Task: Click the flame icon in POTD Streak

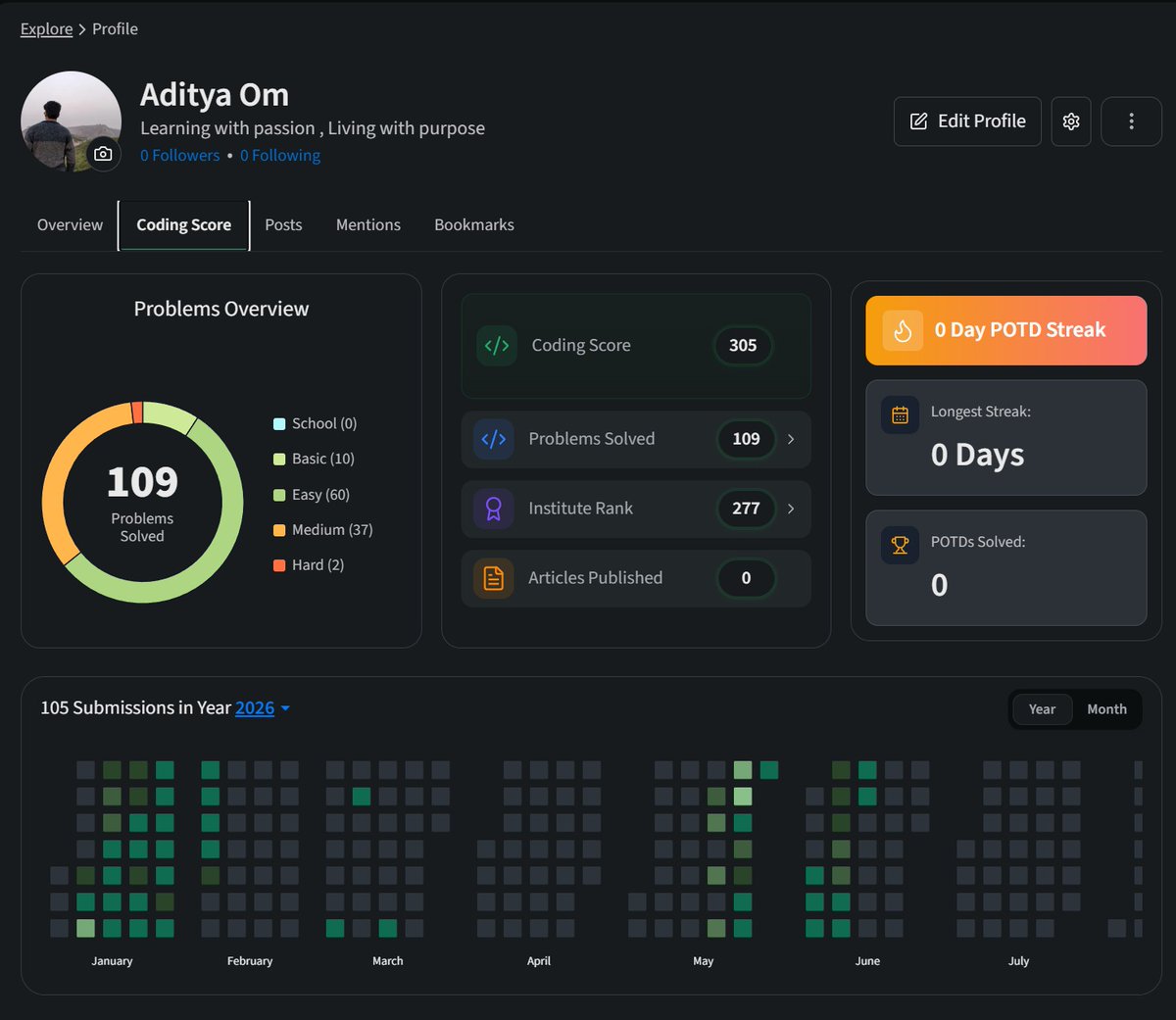Action: point(903,330)
